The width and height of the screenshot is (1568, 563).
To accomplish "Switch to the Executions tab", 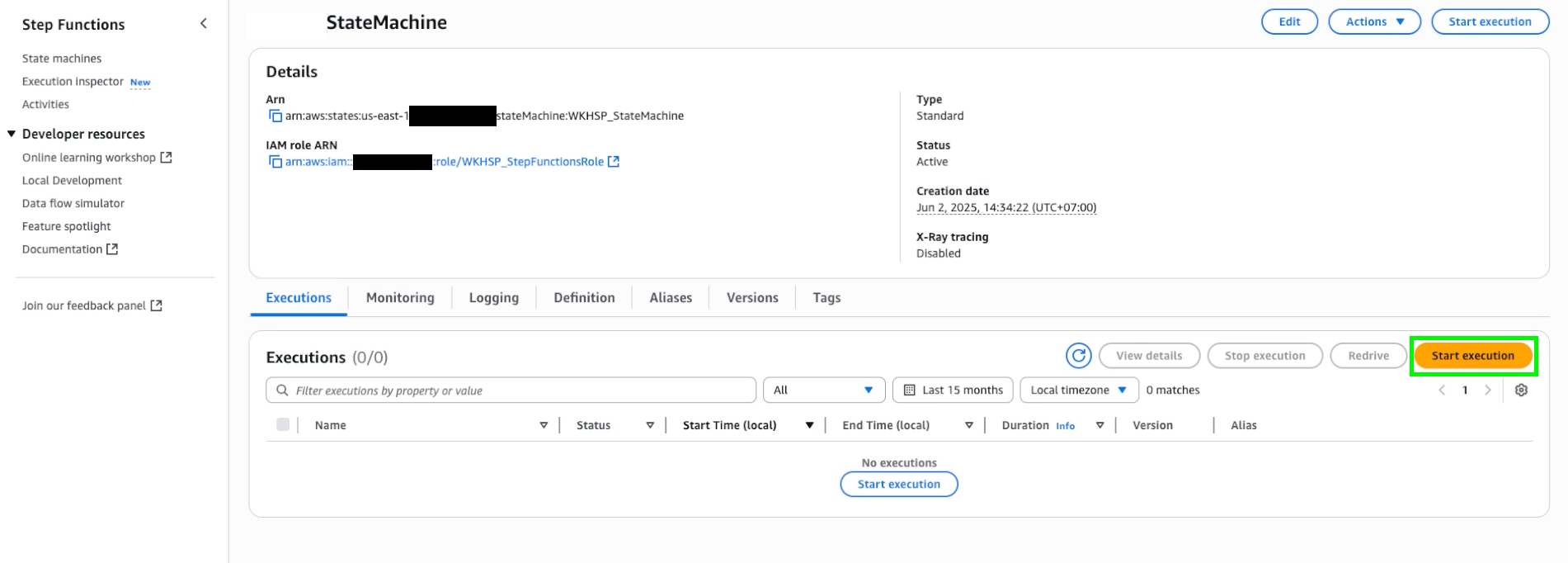I will pyautogui.click(x=299, y=298).
